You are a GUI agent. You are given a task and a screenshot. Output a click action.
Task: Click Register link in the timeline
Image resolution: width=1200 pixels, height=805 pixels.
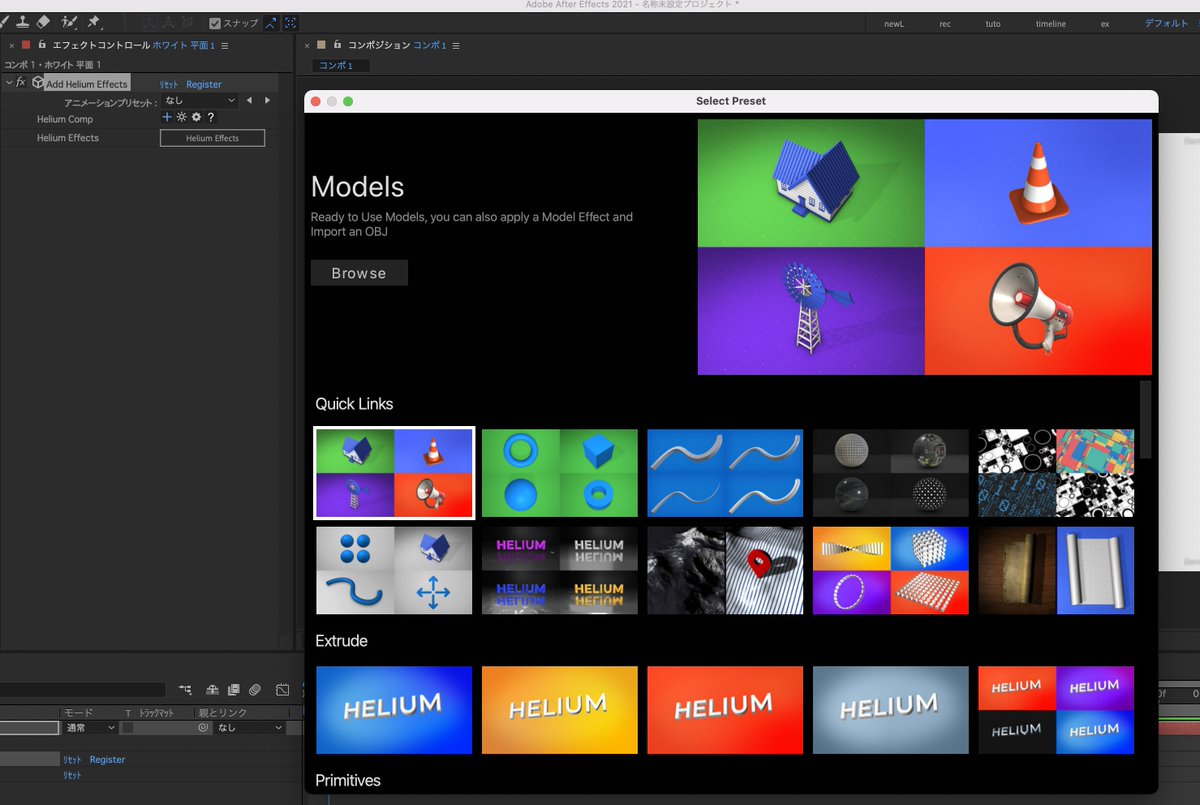107,759
